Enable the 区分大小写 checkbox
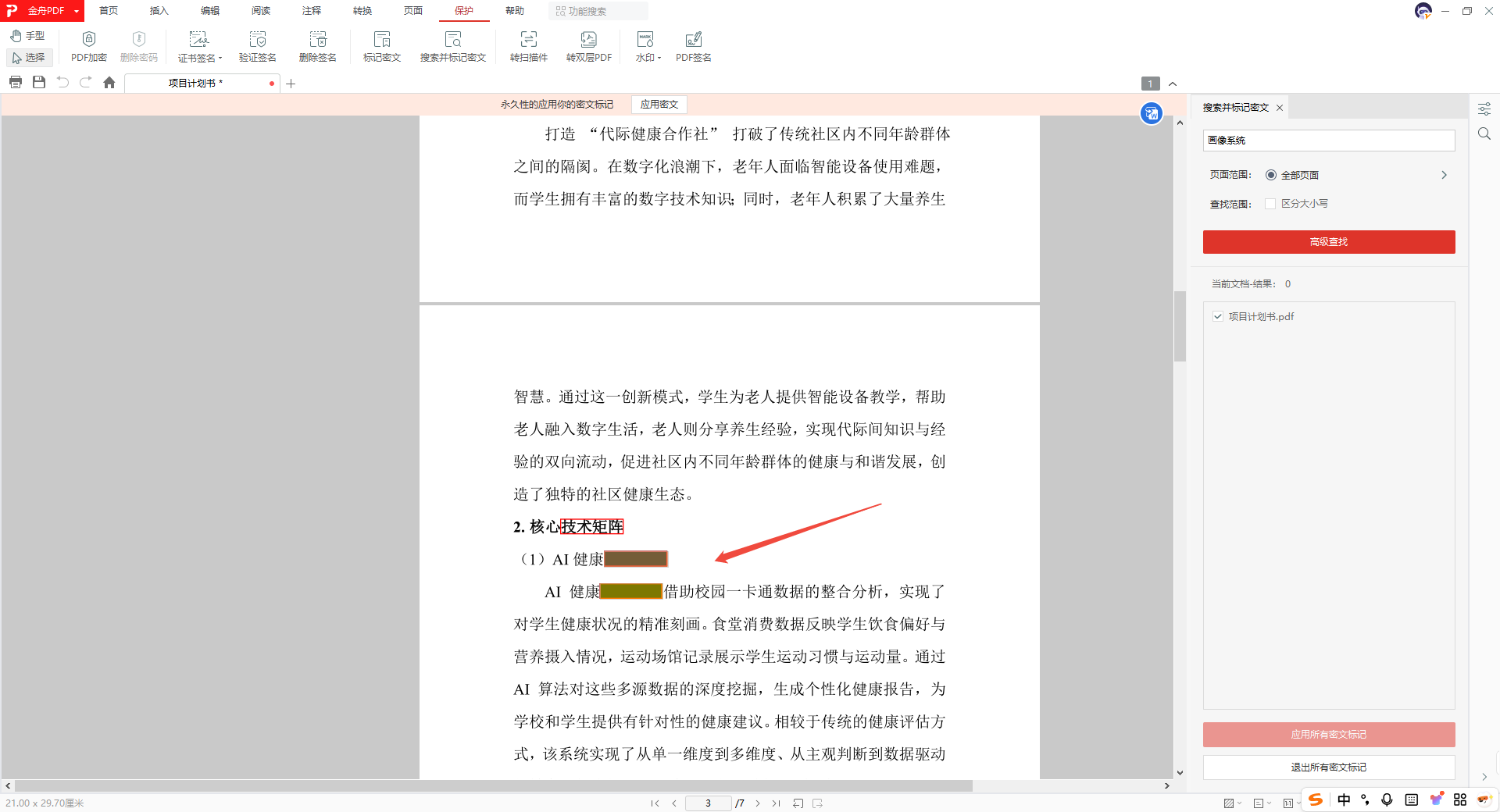 coord(1270,204)
